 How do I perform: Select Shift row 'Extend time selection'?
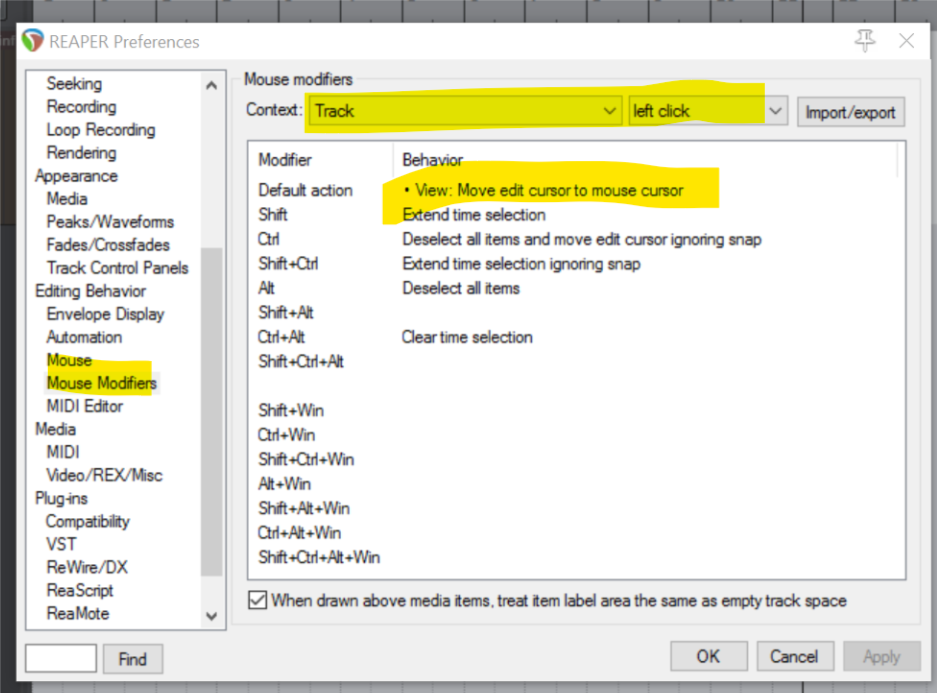click(x=474, y=214)
